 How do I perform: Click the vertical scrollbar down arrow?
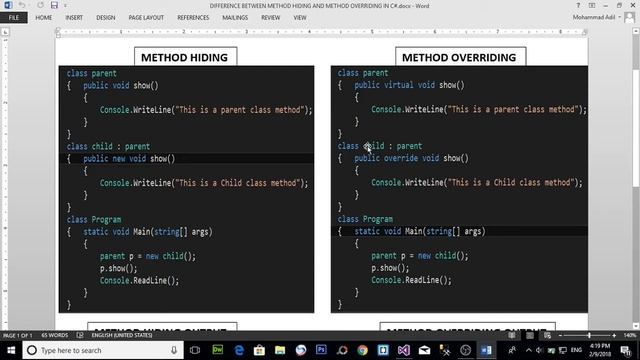[636, 326]
